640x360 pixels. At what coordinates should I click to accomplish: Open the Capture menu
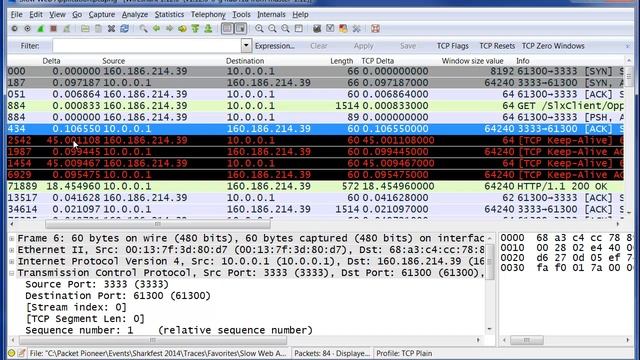tap(102, 15)
